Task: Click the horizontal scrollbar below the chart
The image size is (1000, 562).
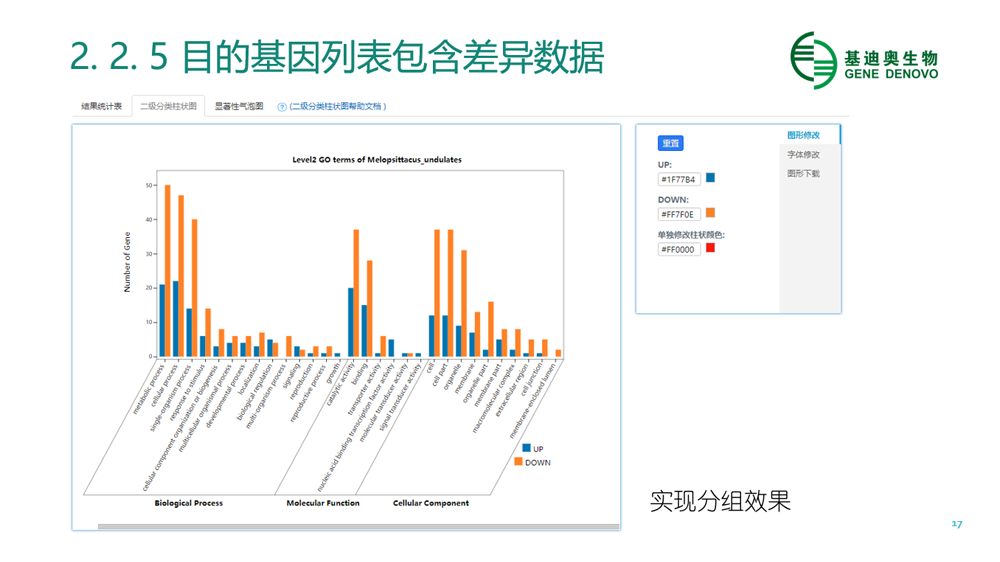Action: [358, 527]
